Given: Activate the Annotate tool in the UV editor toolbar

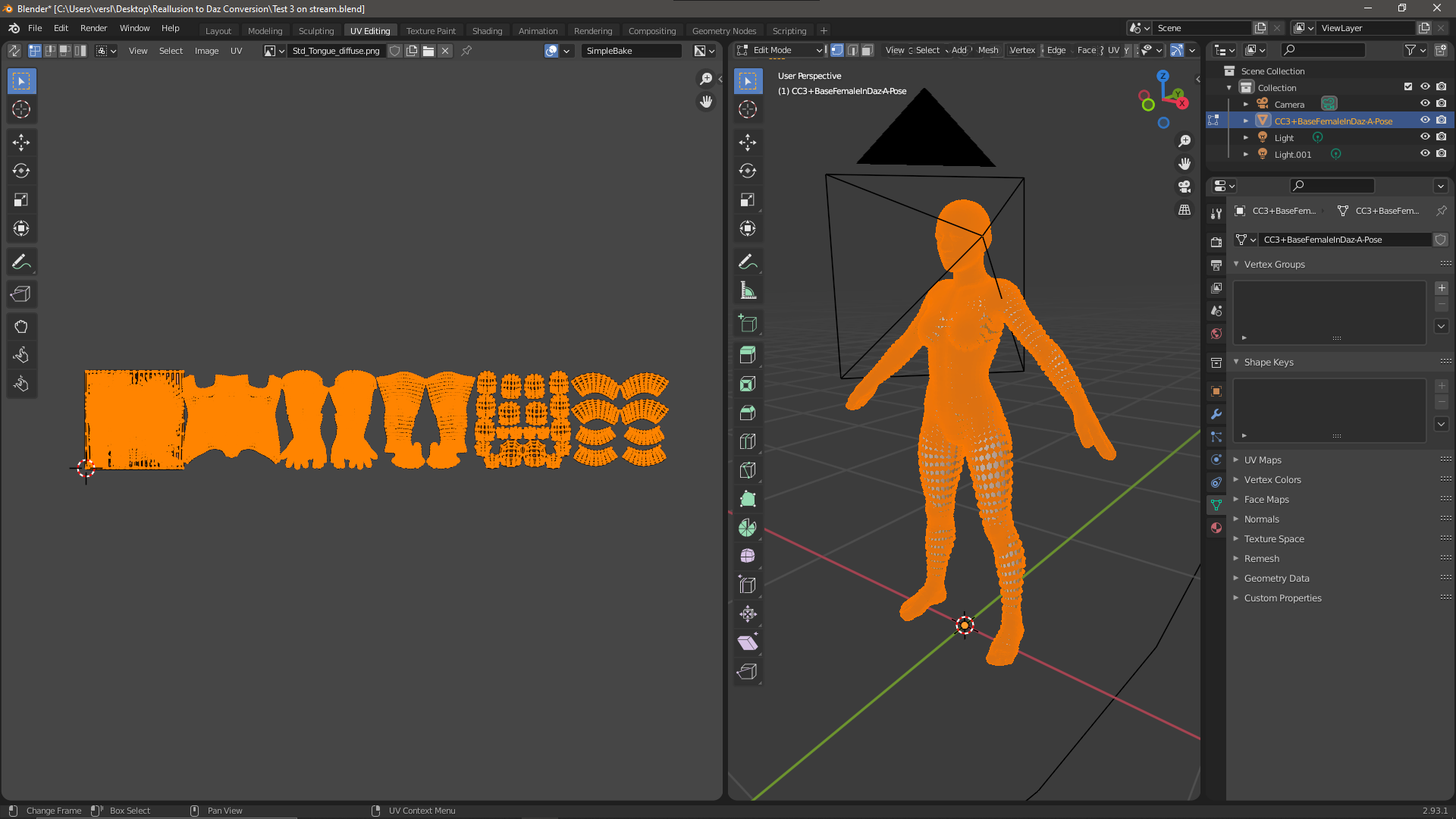Looking at the screenshot, I should 21,261.
